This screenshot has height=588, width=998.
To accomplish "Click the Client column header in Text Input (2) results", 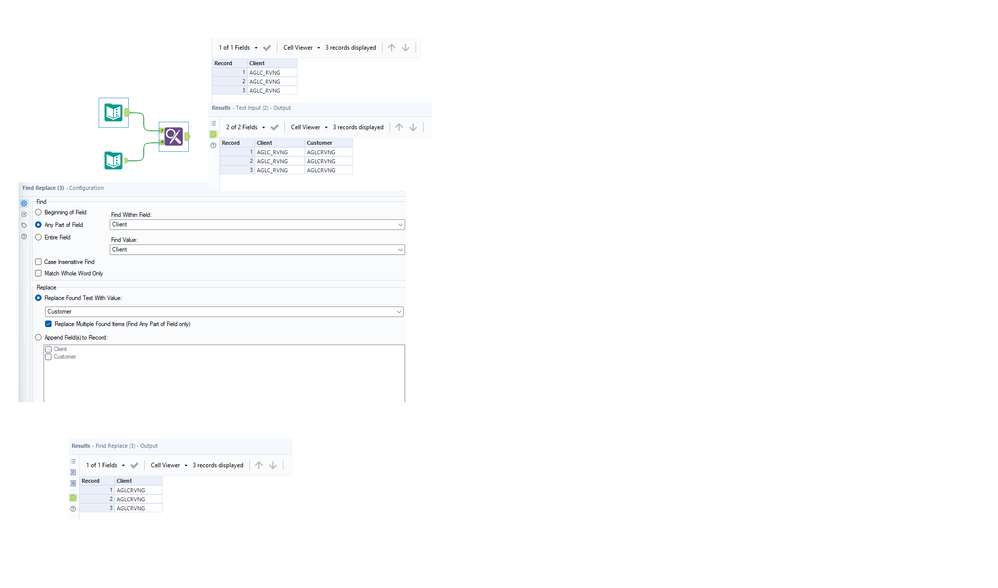I will (x=279, y=143).
